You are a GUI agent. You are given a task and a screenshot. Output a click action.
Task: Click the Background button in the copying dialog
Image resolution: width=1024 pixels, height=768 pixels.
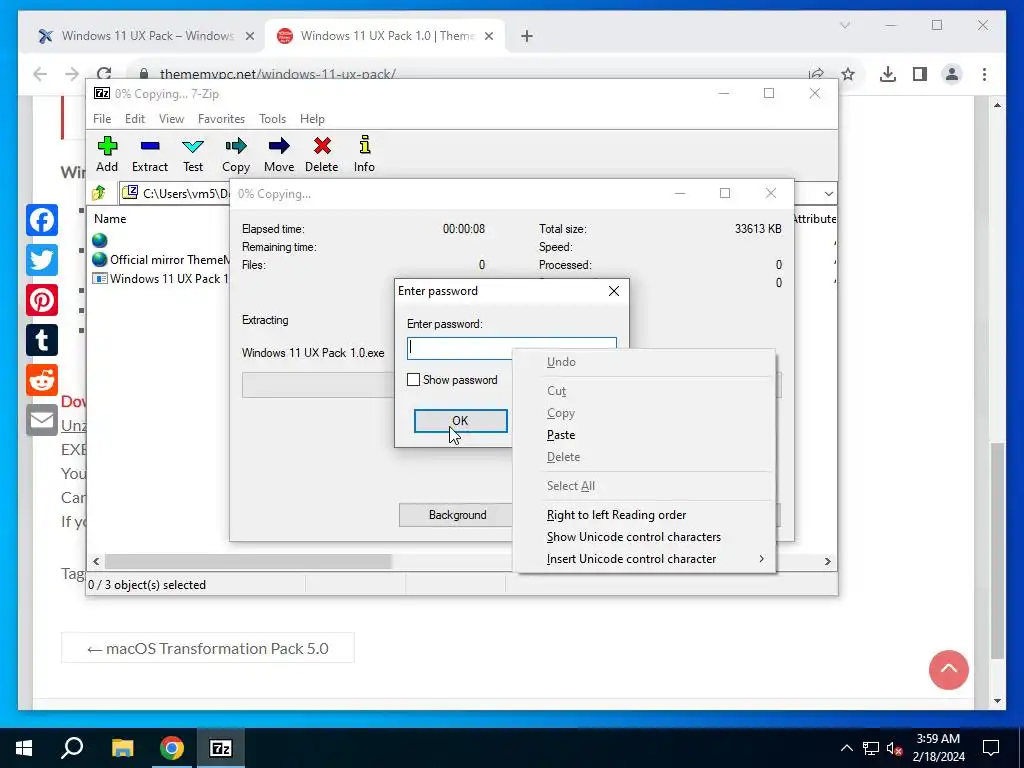click(457, 515)
